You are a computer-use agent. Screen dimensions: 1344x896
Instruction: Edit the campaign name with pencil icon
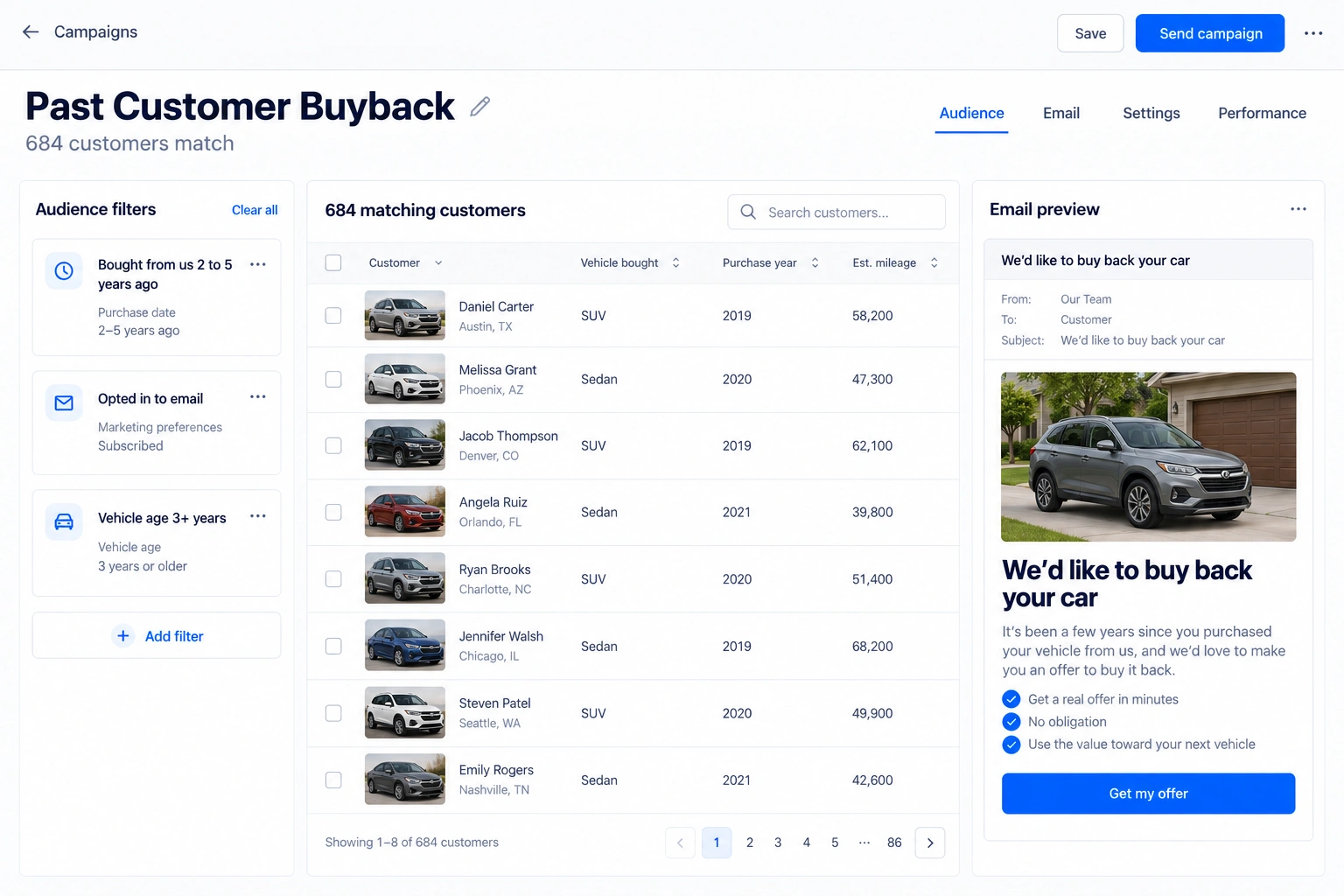click(479, 107)
